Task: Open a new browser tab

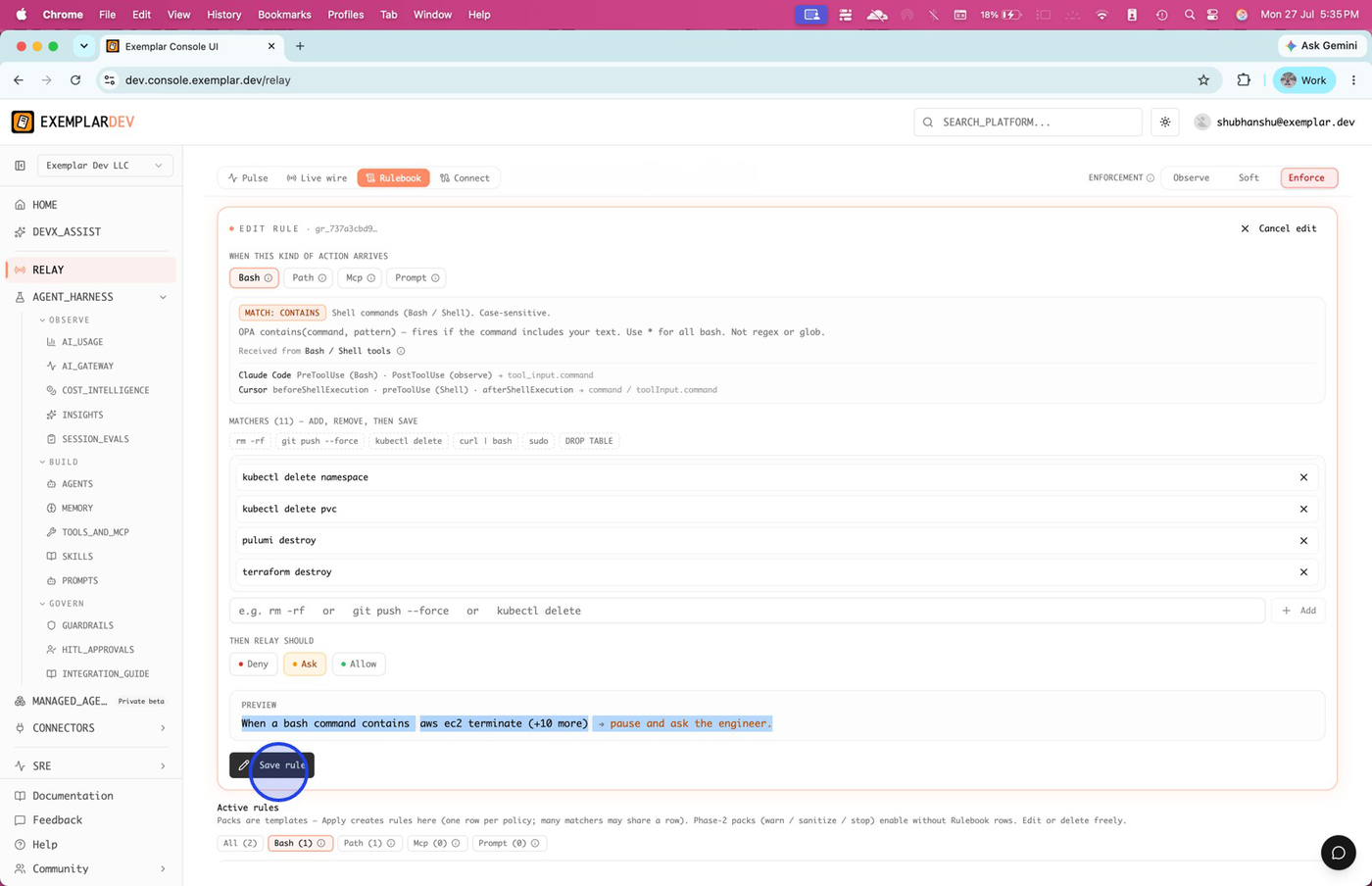Action: (x=300, y=46)
